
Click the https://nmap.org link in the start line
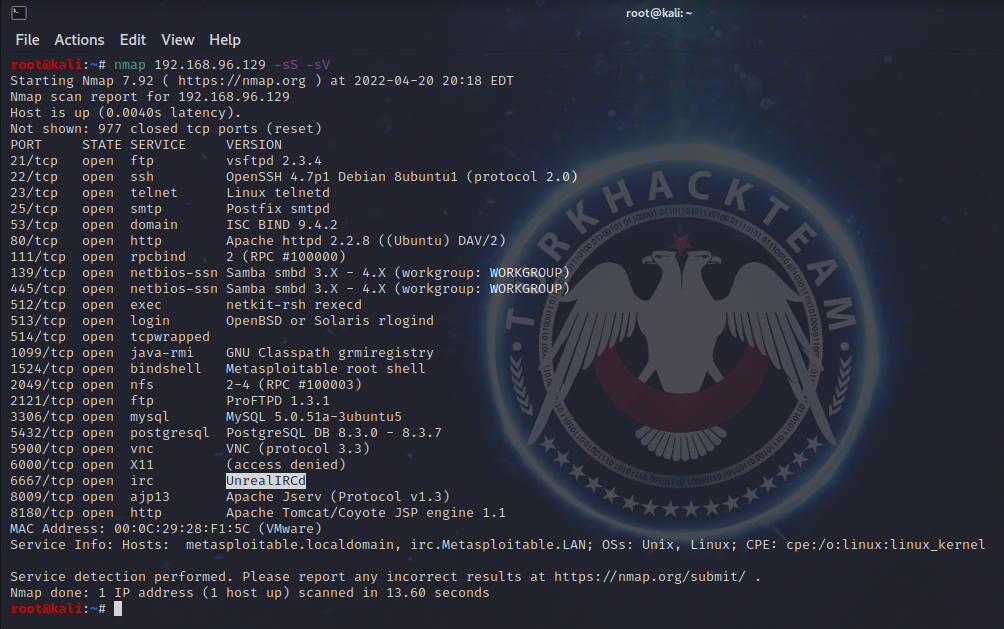241,81
